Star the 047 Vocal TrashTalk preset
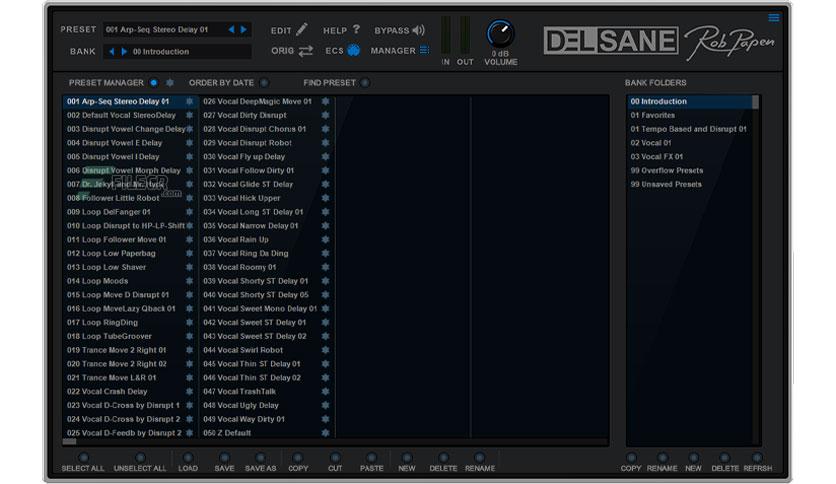 pyautogui.click(x=325, y=391)
